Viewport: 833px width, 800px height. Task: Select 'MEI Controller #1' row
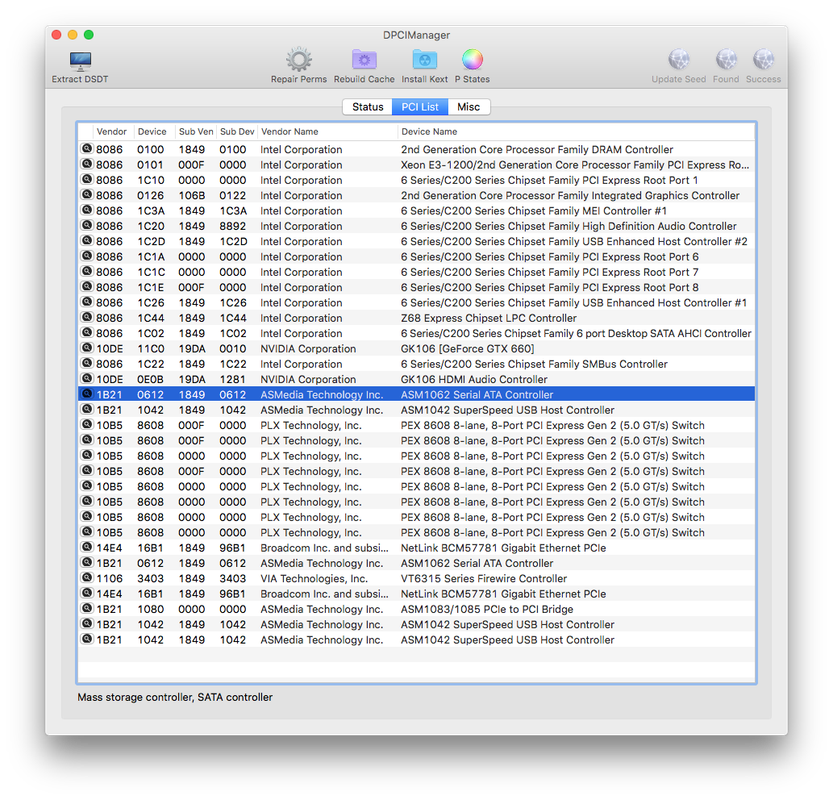(x=416, y=211)
